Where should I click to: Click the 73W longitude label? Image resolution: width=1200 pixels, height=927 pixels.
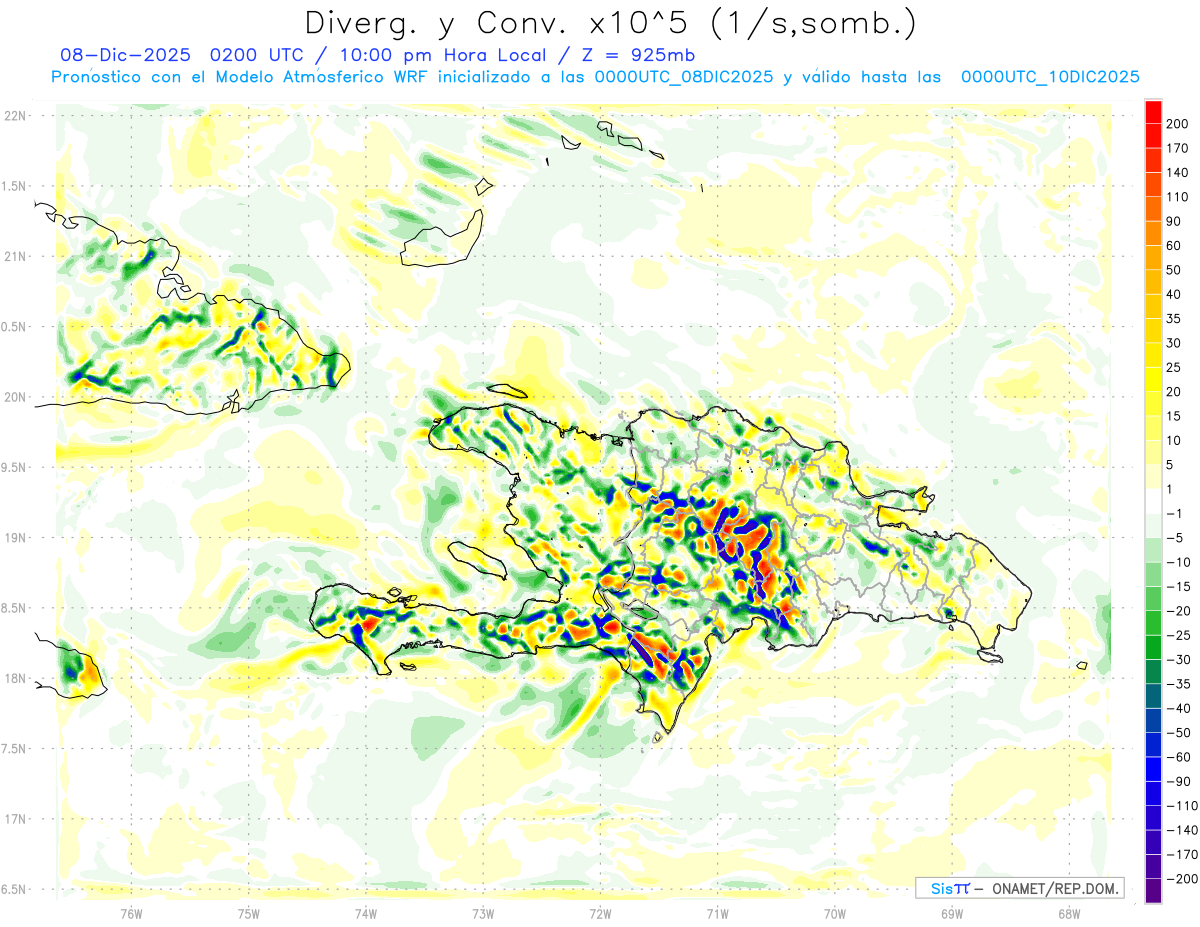coord(483,913)
